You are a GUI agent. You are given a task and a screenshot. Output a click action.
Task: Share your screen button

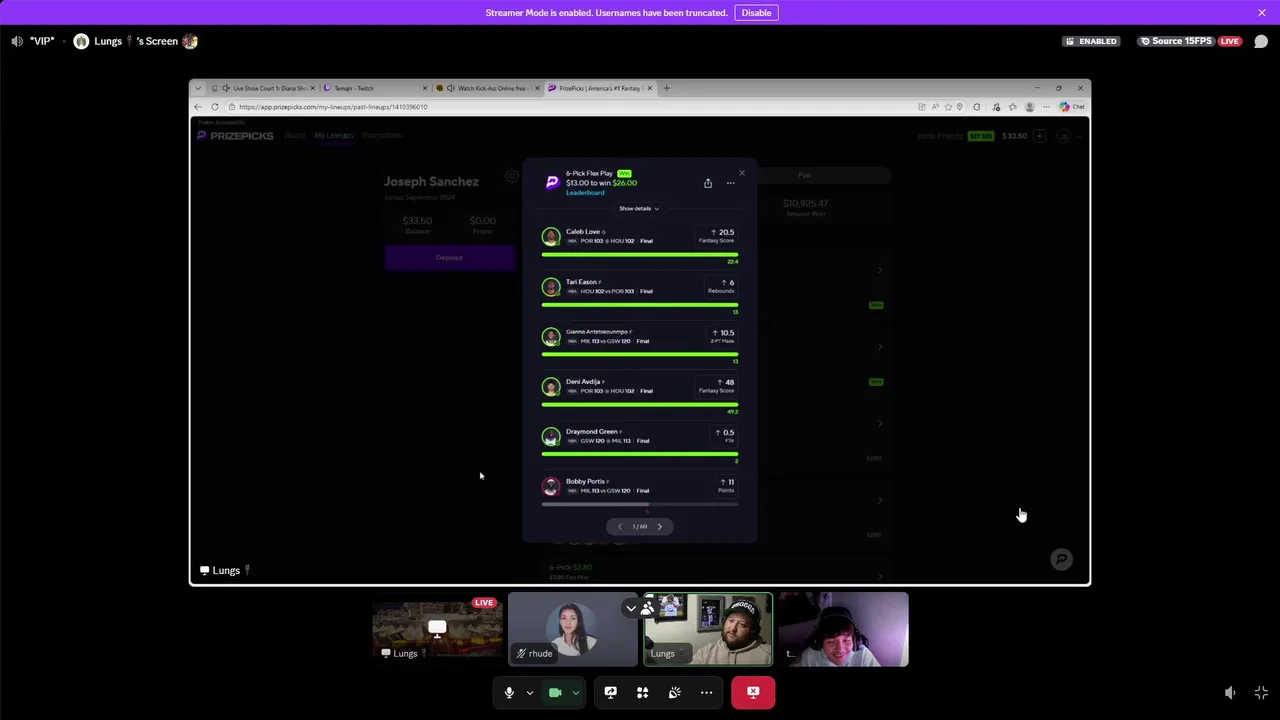611,692
